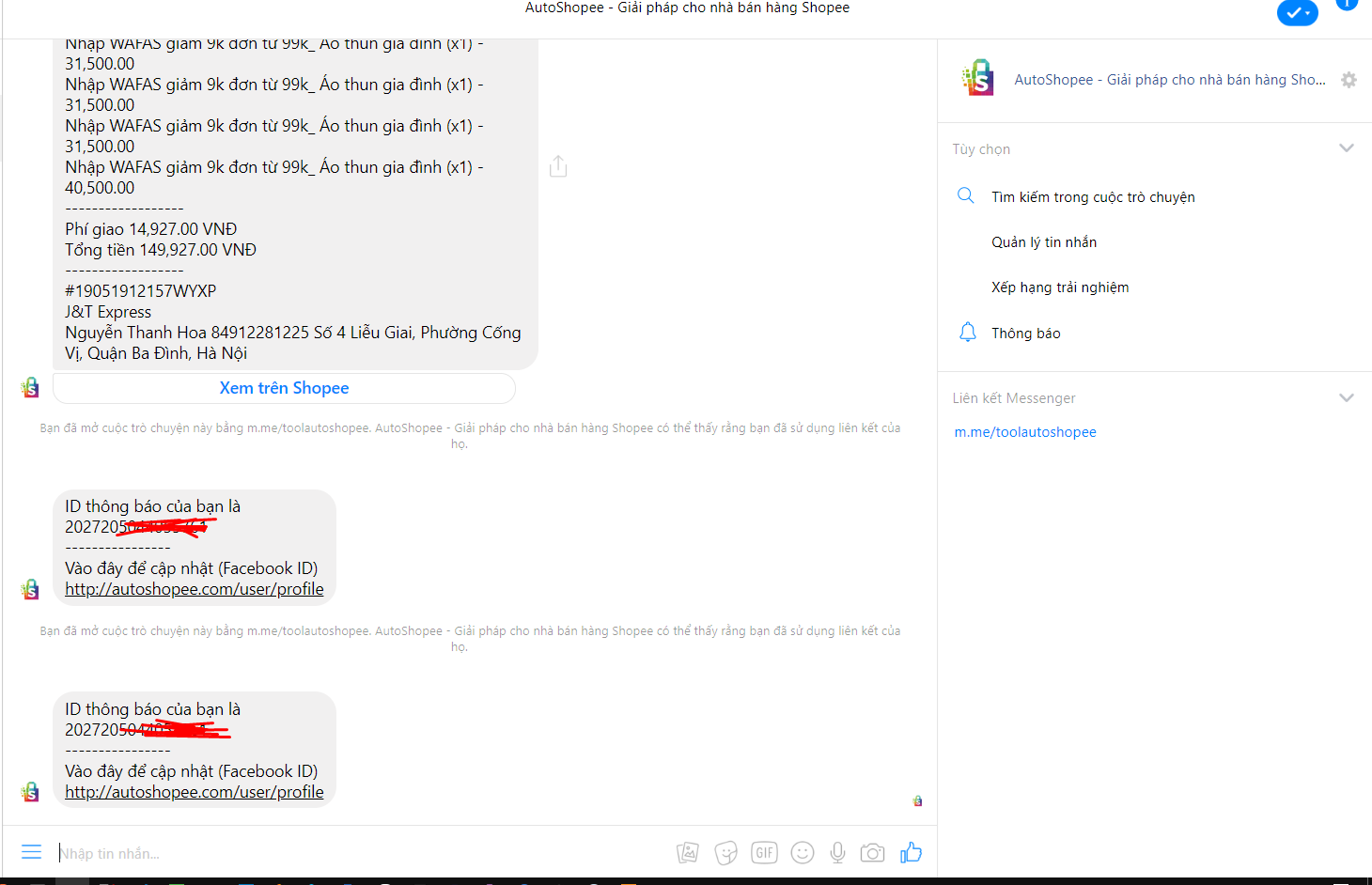
Task: Open the sticker picker icon
Action: pos(725,852)
